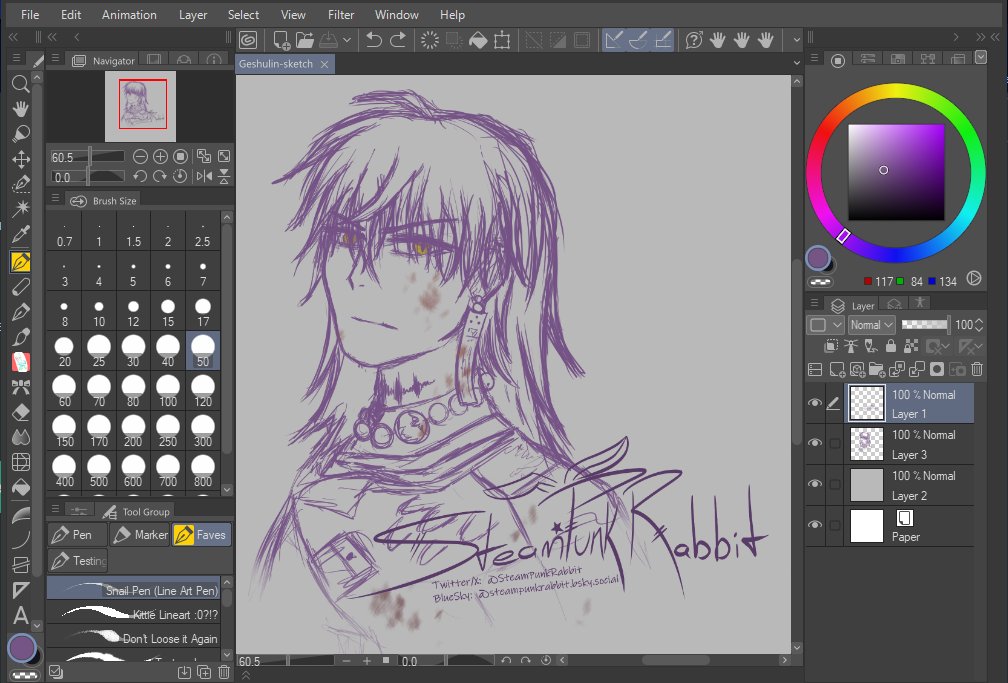Image resolution: width=1008 pixels, height=683 pixels.
Task: Select brush size 50 preset
Action: coord(202,351)
